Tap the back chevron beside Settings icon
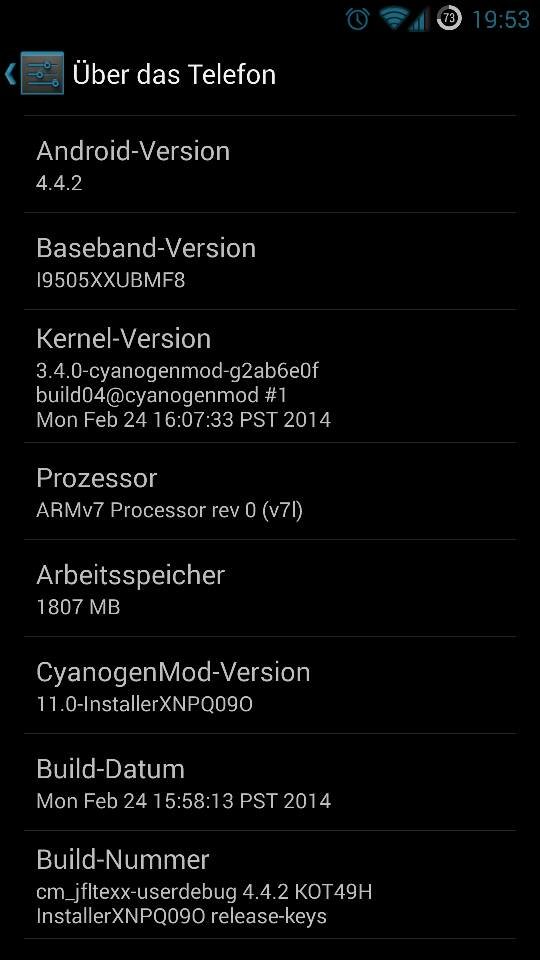 (10, 73)
